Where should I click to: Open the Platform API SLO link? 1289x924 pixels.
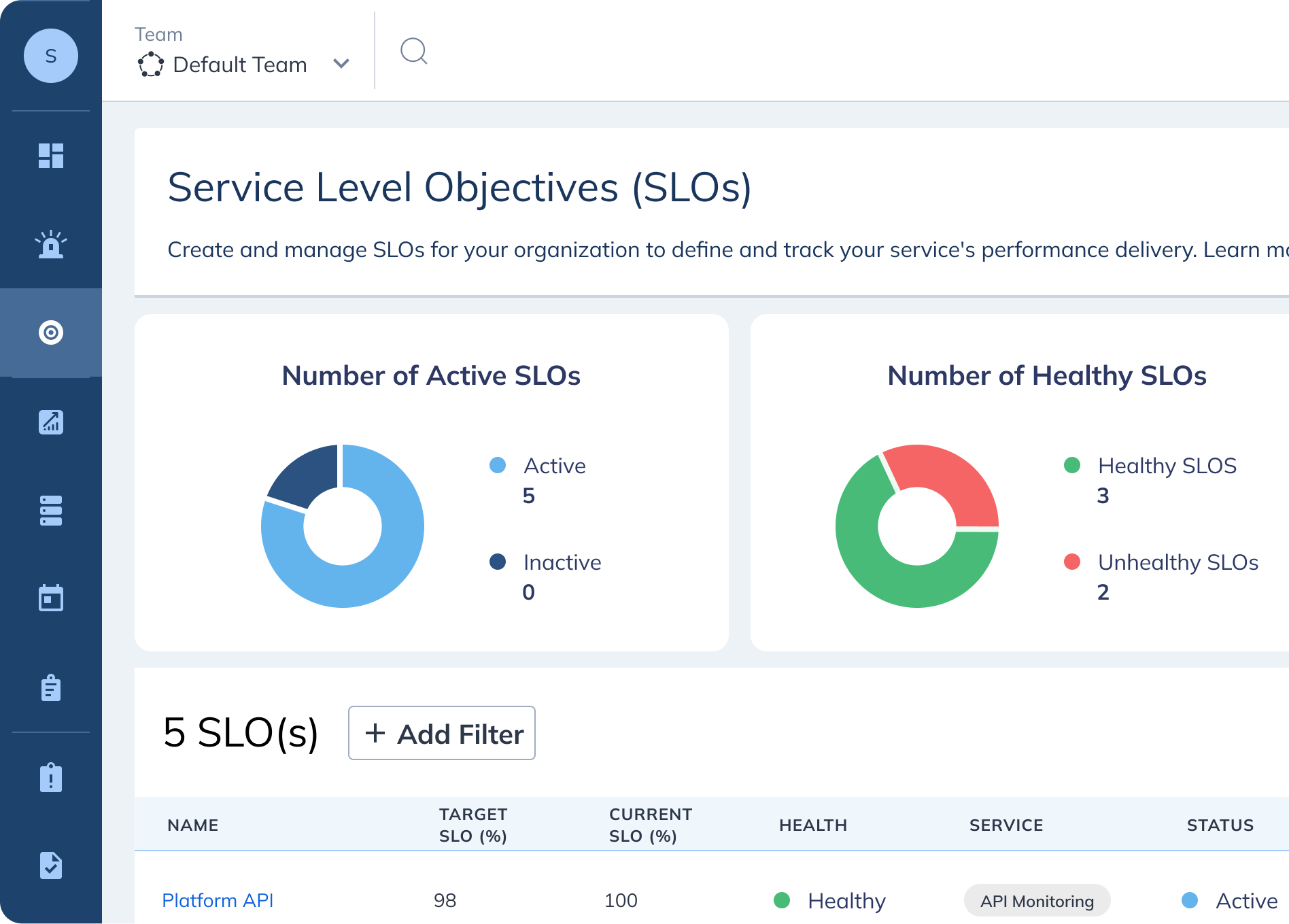pos(218,900)
